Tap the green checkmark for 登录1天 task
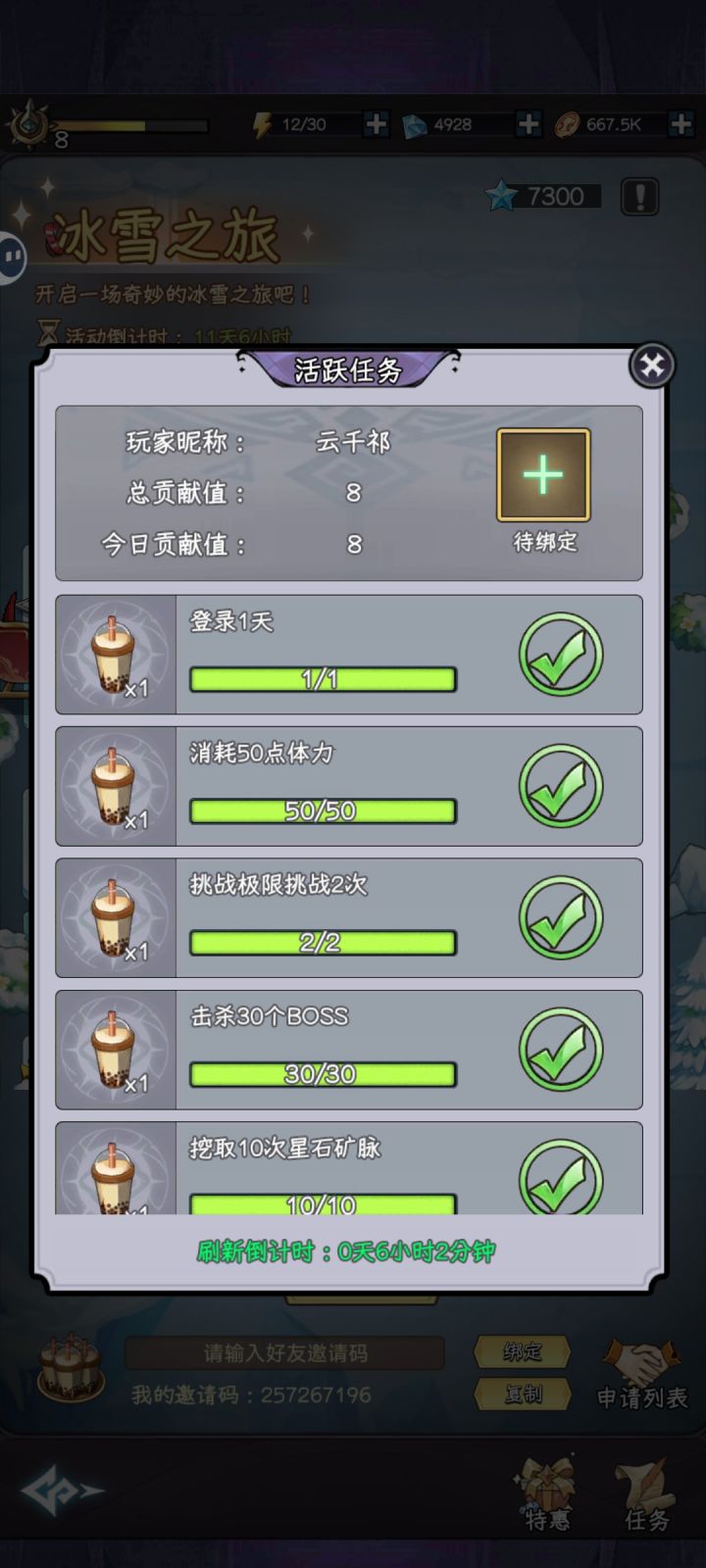The width and height of the screenshot is (706, 1568). click(x=561, y=655)
